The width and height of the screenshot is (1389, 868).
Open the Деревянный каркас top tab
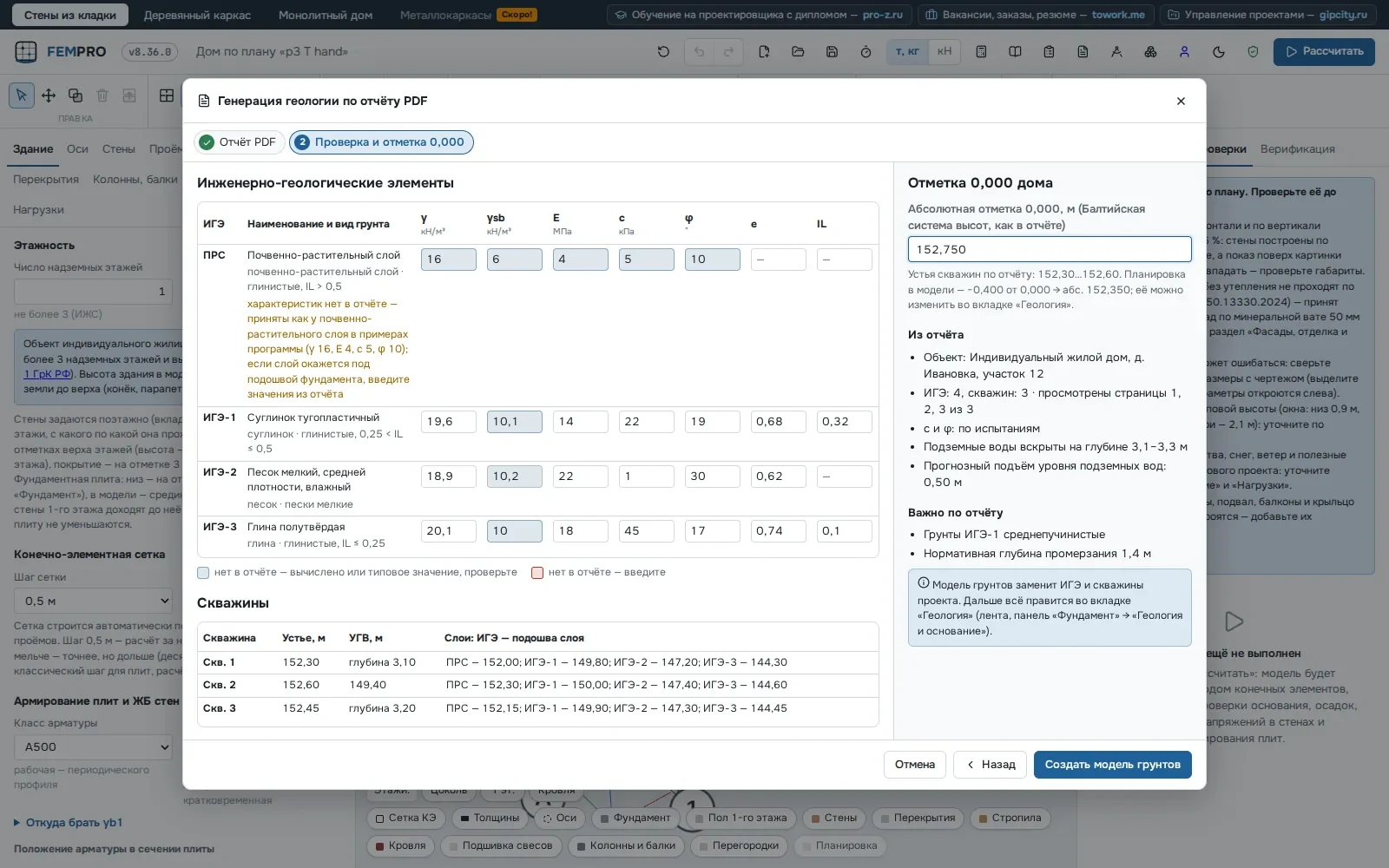197,15
